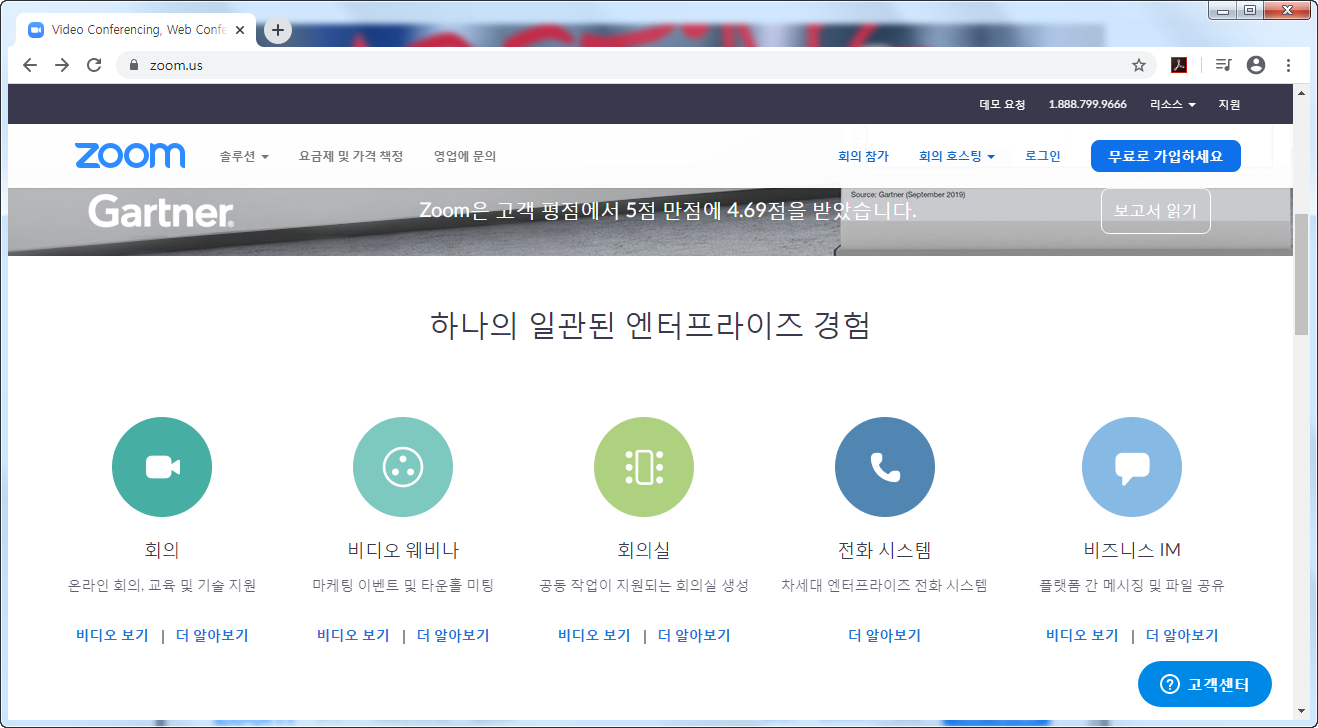
Task: Expand the 리소스 dropdown in top bar
Action: (1173, 104)
